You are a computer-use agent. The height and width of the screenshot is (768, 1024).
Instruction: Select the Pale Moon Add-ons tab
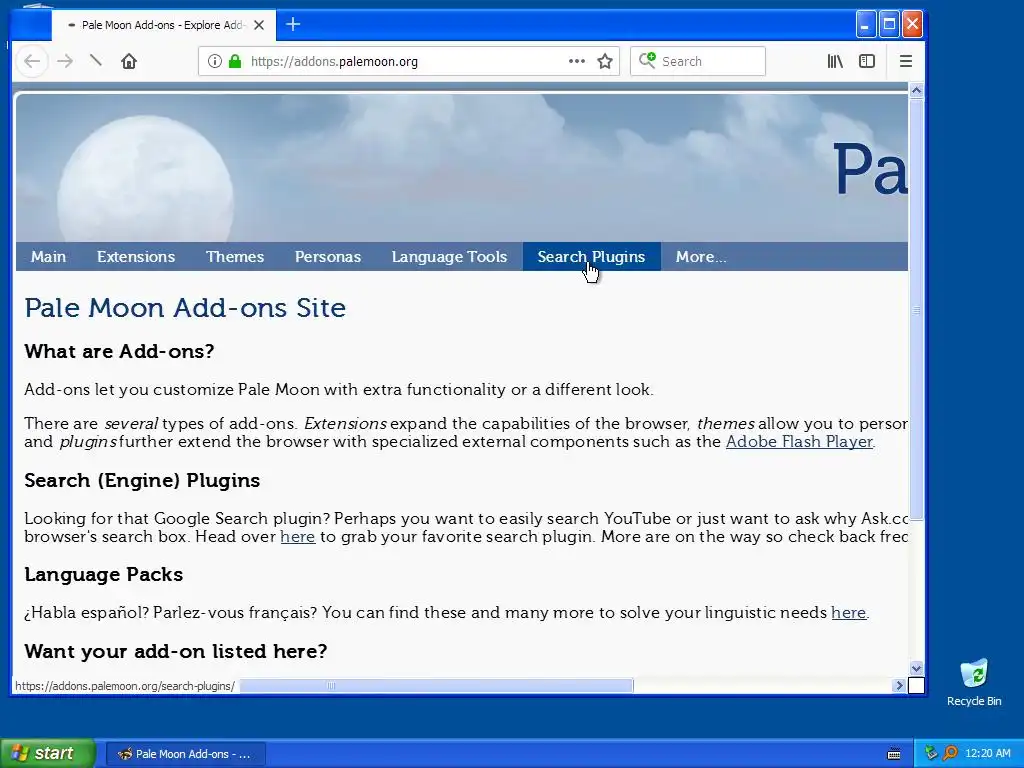coord(164,25)
